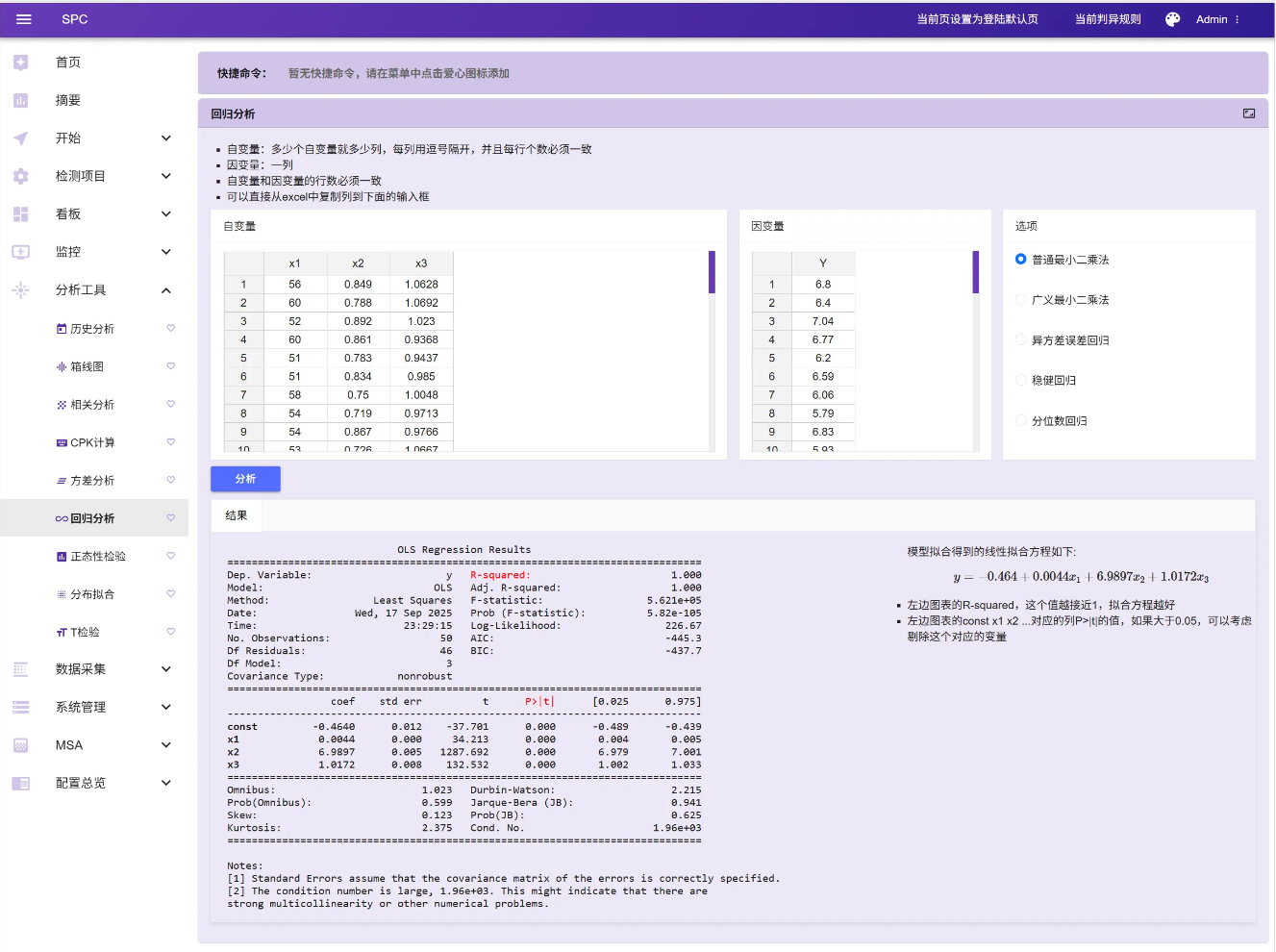Click the 首页 home icon
The height and width of the screenshot is (952, 1276).
21,63
